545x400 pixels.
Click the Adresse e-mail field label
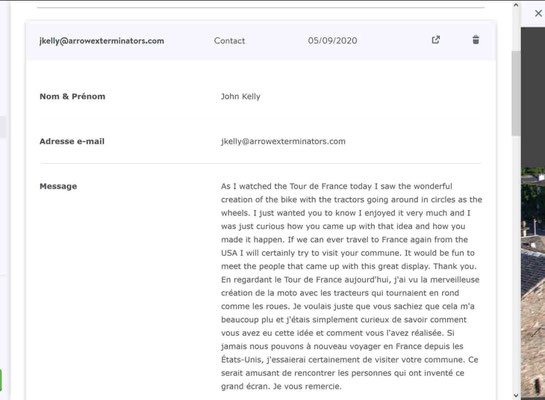[72, 141]
